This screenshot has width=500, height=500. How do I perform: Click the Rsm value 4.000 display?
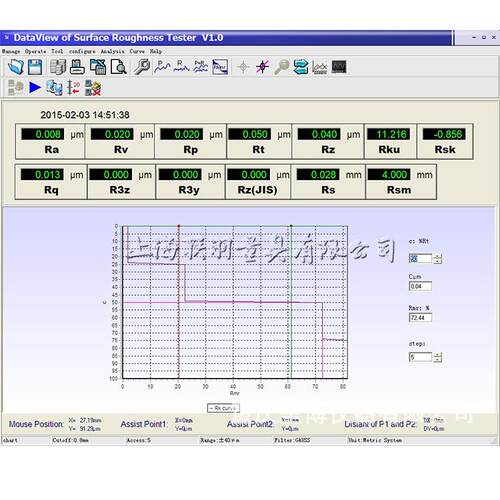[389, 174]
